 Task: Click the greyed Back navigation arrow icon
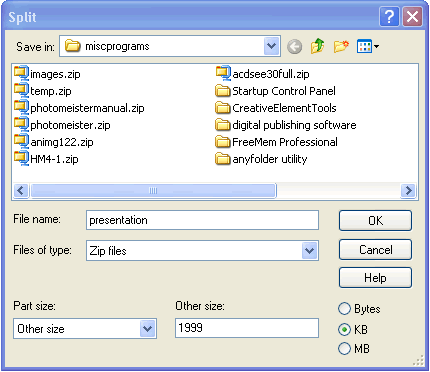click(x=295, y=46)
